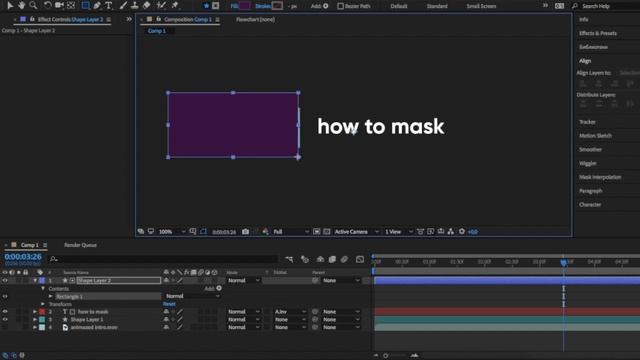Select the Eraser tool
The height and width of the screenshot is (360, 640).
coord(146,5)
